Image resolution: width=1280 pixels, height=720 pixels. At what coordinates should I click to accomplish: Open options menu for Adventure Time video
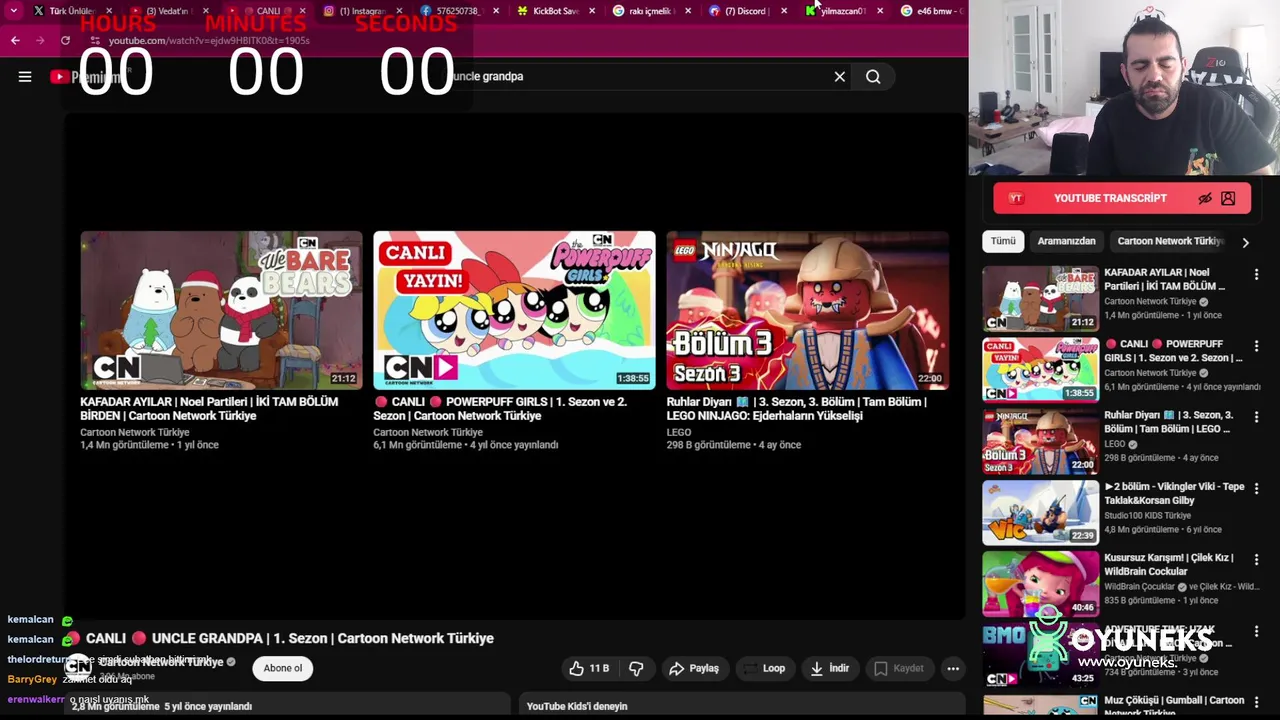click(x=1257, y=631)
